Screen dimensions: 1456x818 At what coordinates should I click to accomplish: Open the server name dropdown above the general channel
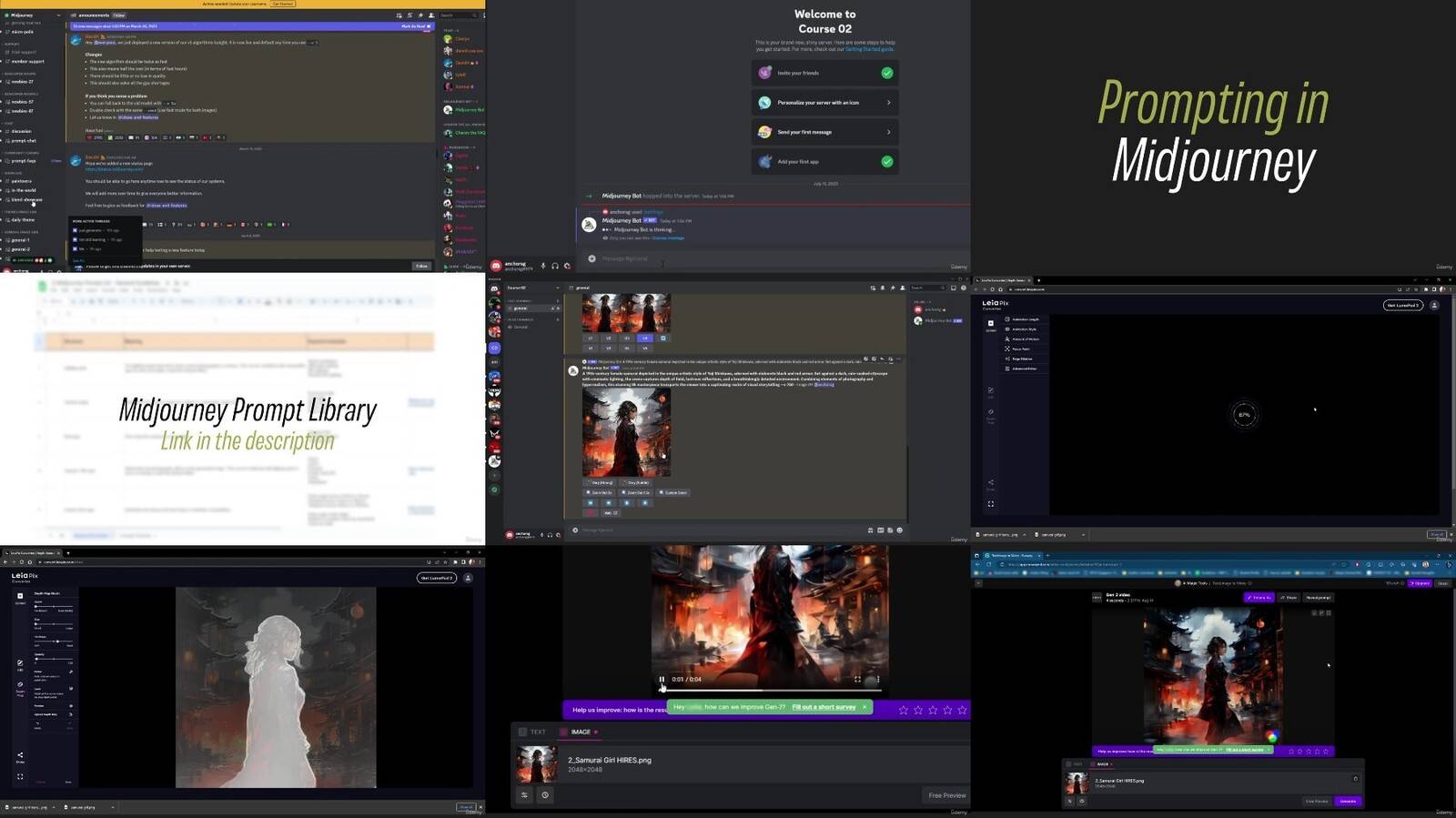[x=557, y=288]
